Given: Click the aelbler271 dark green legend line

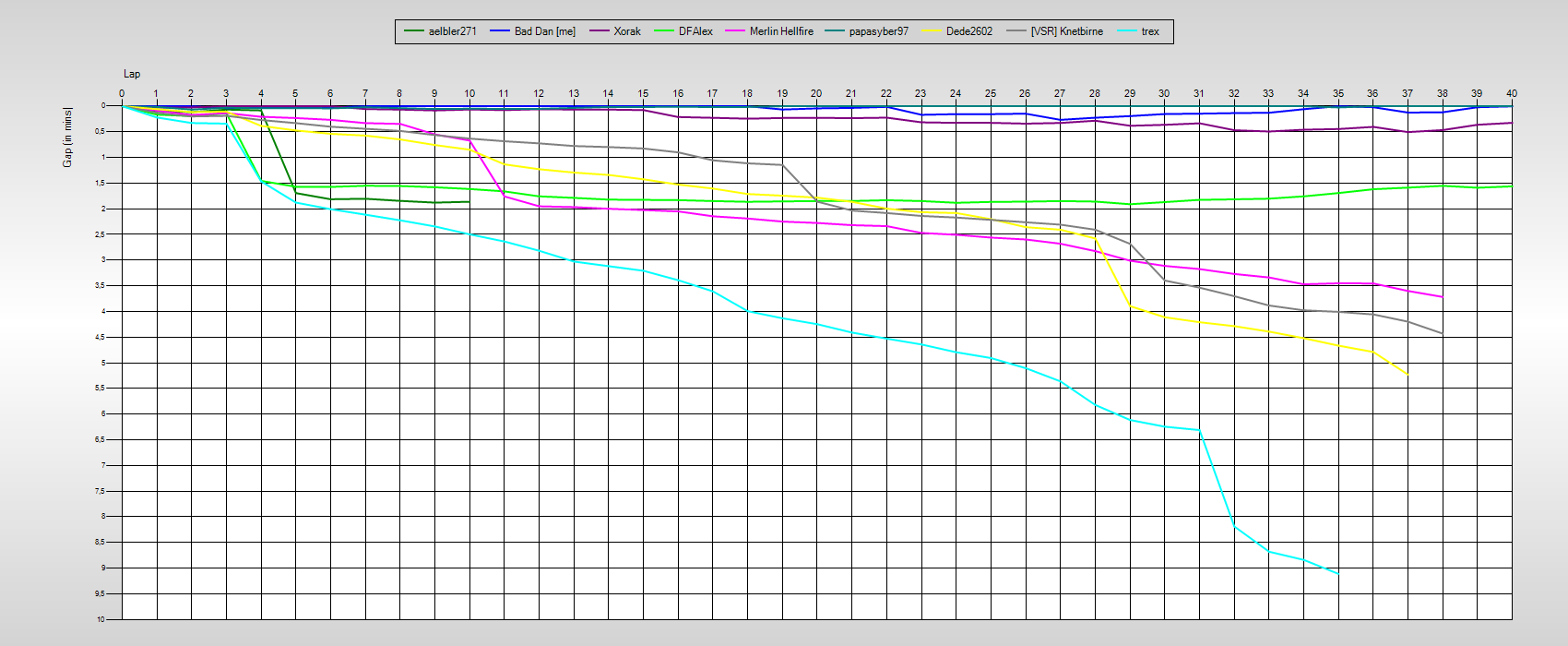Looking at the screenshot, I should click(x=414, y=31).
